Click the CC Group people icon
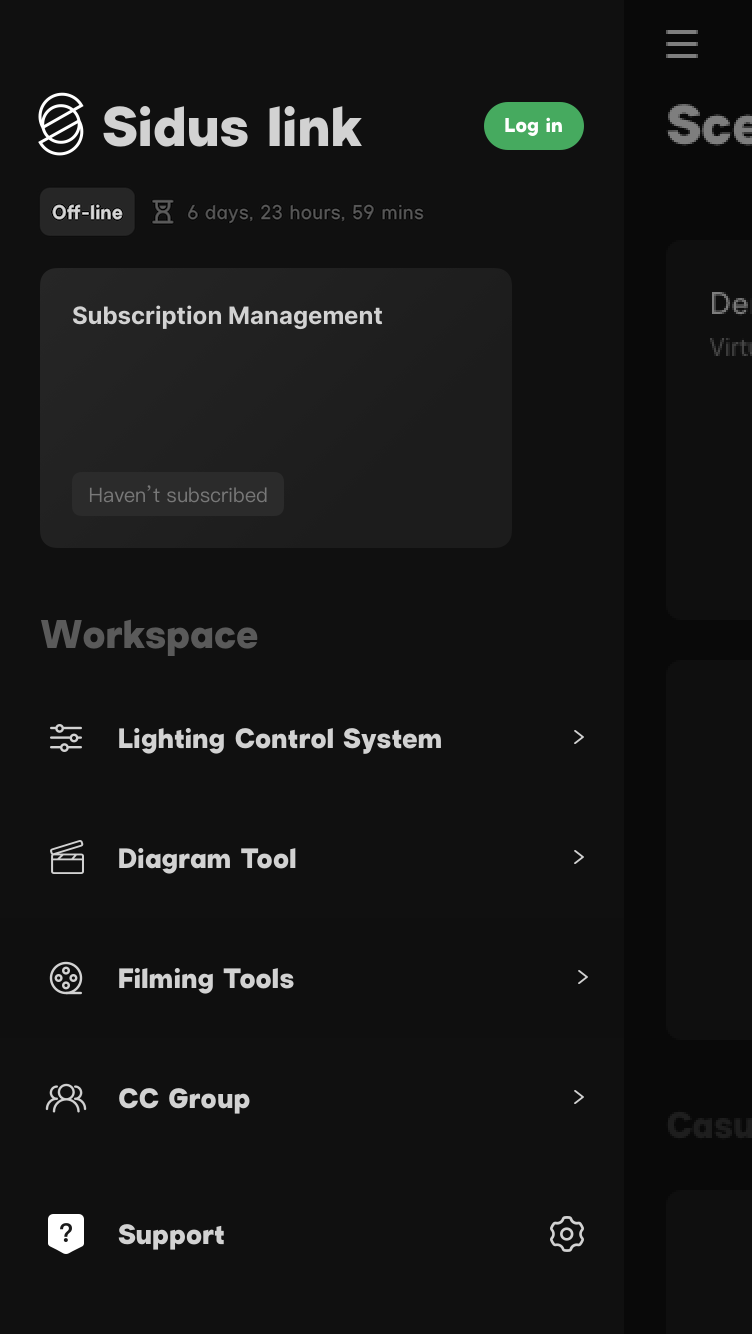Viewport: 752px width, 1334px height. tap(66, 1098)
